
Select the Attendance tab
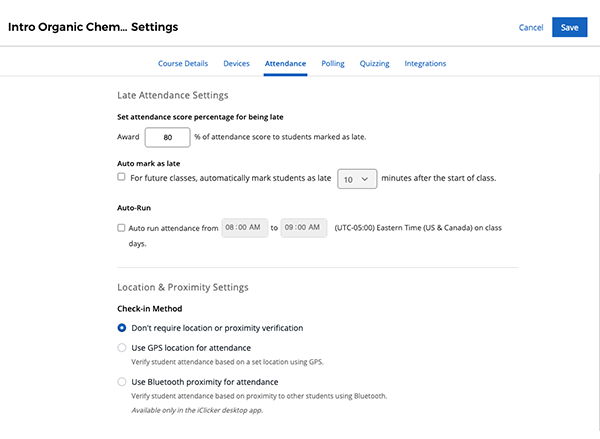pos(285,64)
